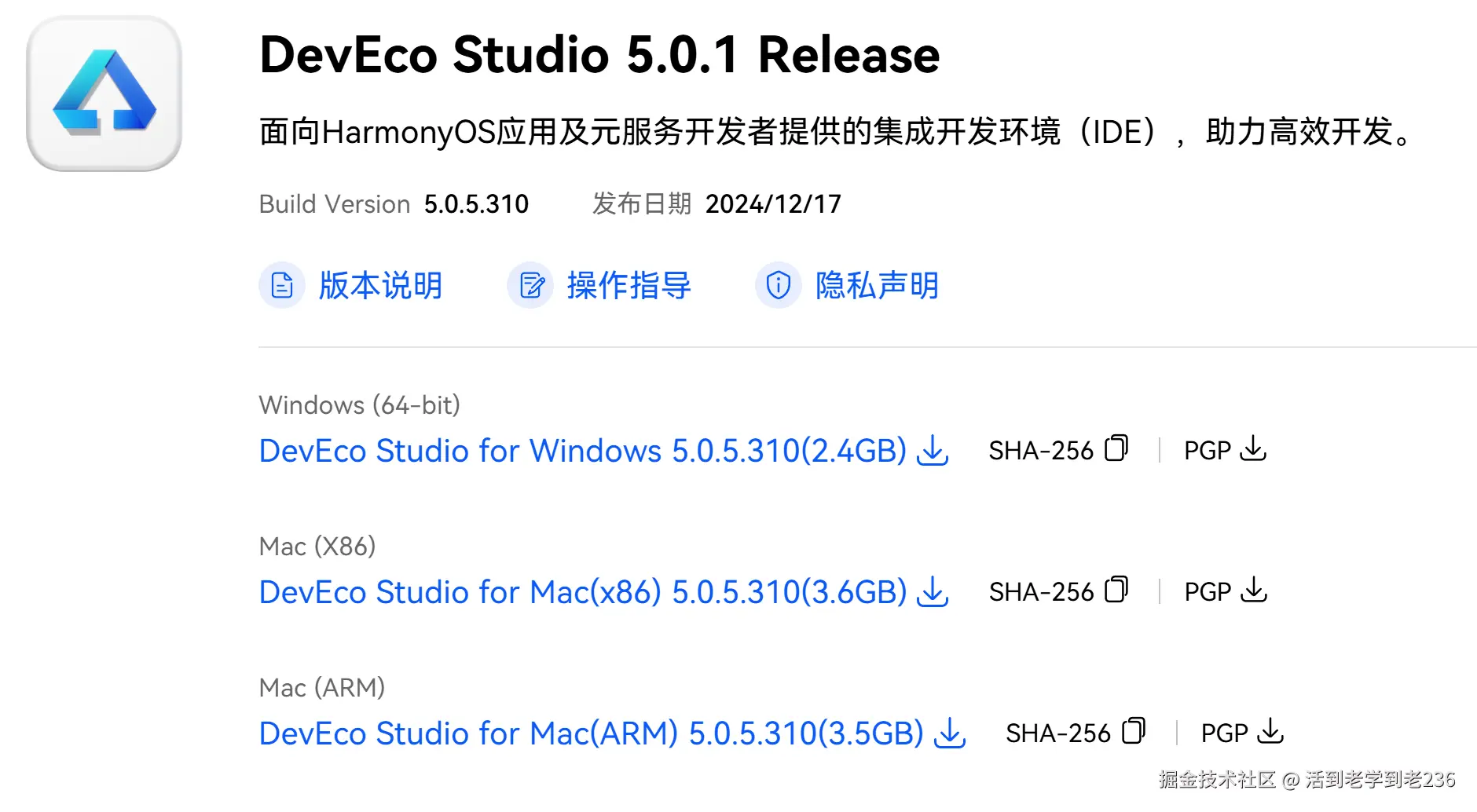The image size is (1477, 812).
Task: Copy the SHA-256 for Windows build
Action: [1116, 449]
